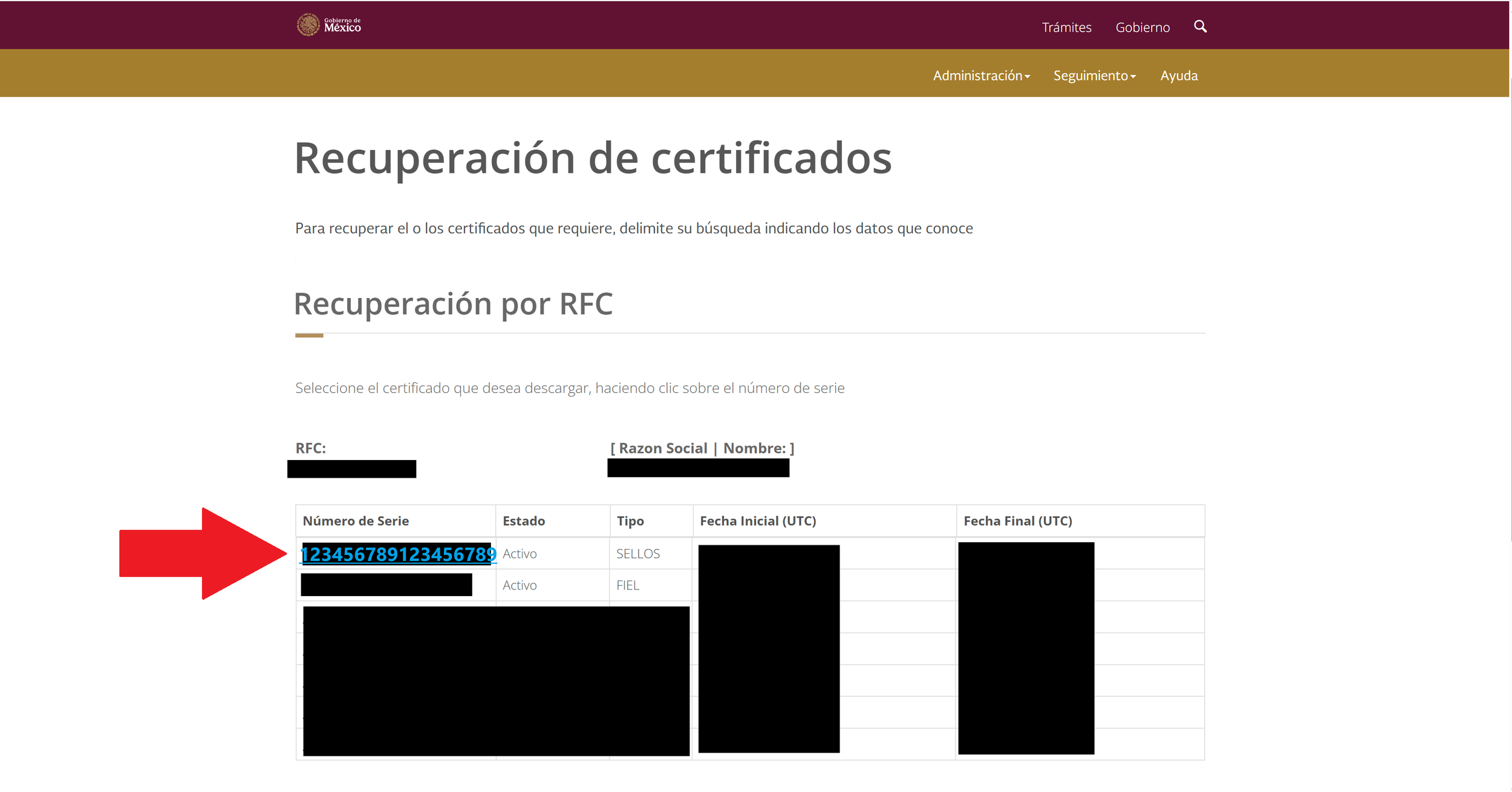Click the Activo cell in SELLOS row
Viewport: 1512px width, 792px height.
click(519, 554)
